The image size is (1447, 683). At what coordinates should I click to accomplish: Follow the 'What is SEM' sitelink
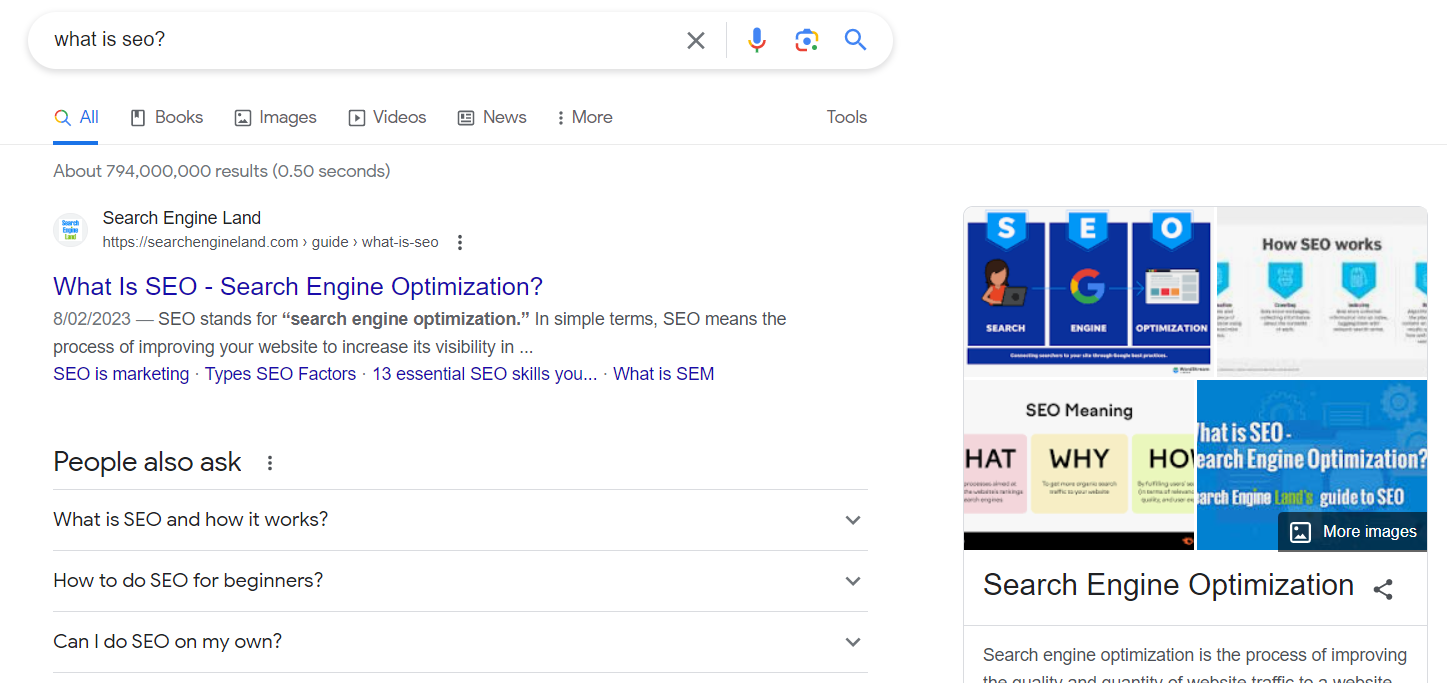[x=664, y=374]
